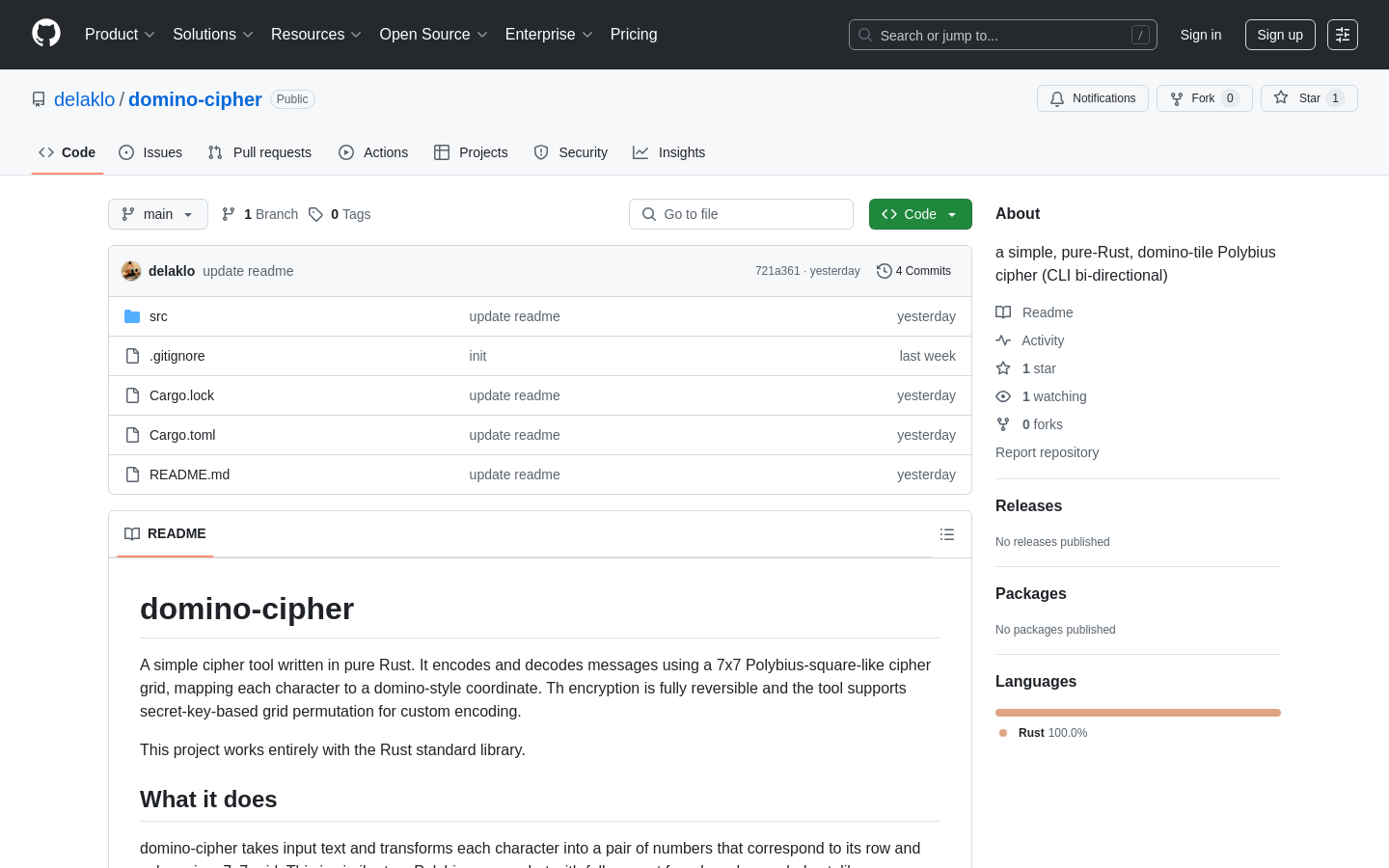This screenshot has width=1389, height=868.
Task: Click the .gitignore file icon
Action: 132,356
